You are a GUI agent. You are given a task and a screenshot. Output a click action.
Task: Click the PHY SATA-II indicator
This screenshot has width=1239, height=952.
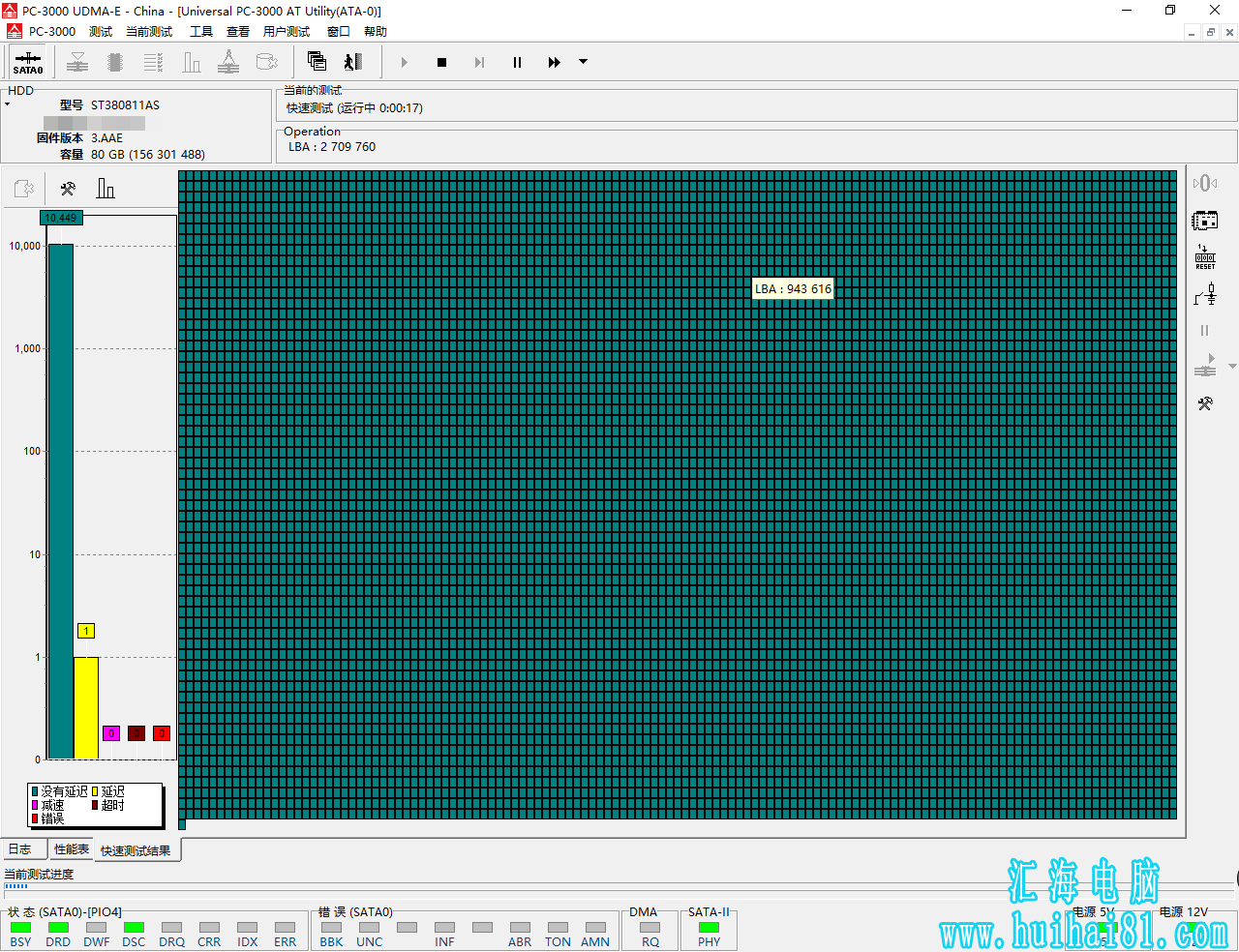pyautogui.click(x=709, y=927)
